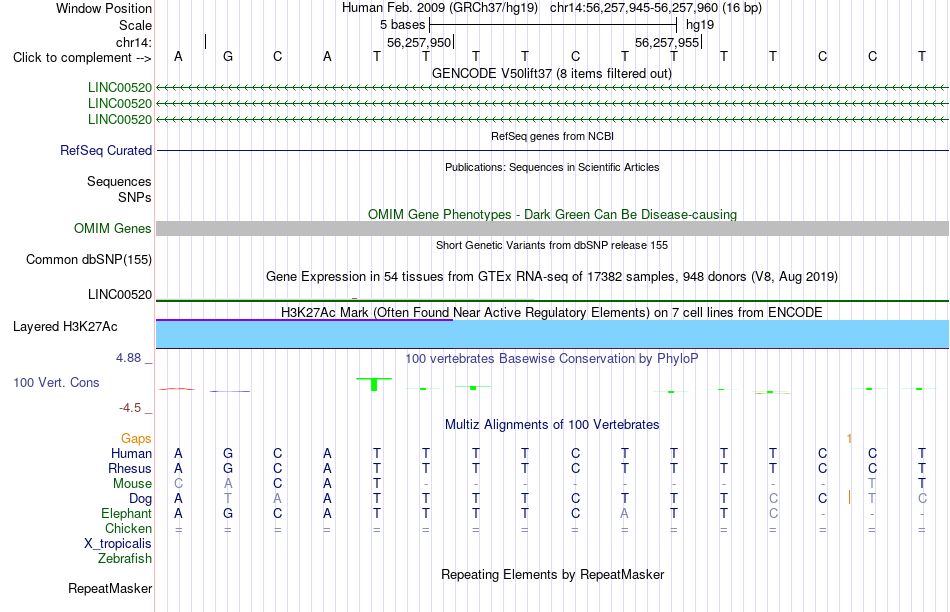Open the GTEx Gene Expression in 54 tissues title

(x=552, y=276)
